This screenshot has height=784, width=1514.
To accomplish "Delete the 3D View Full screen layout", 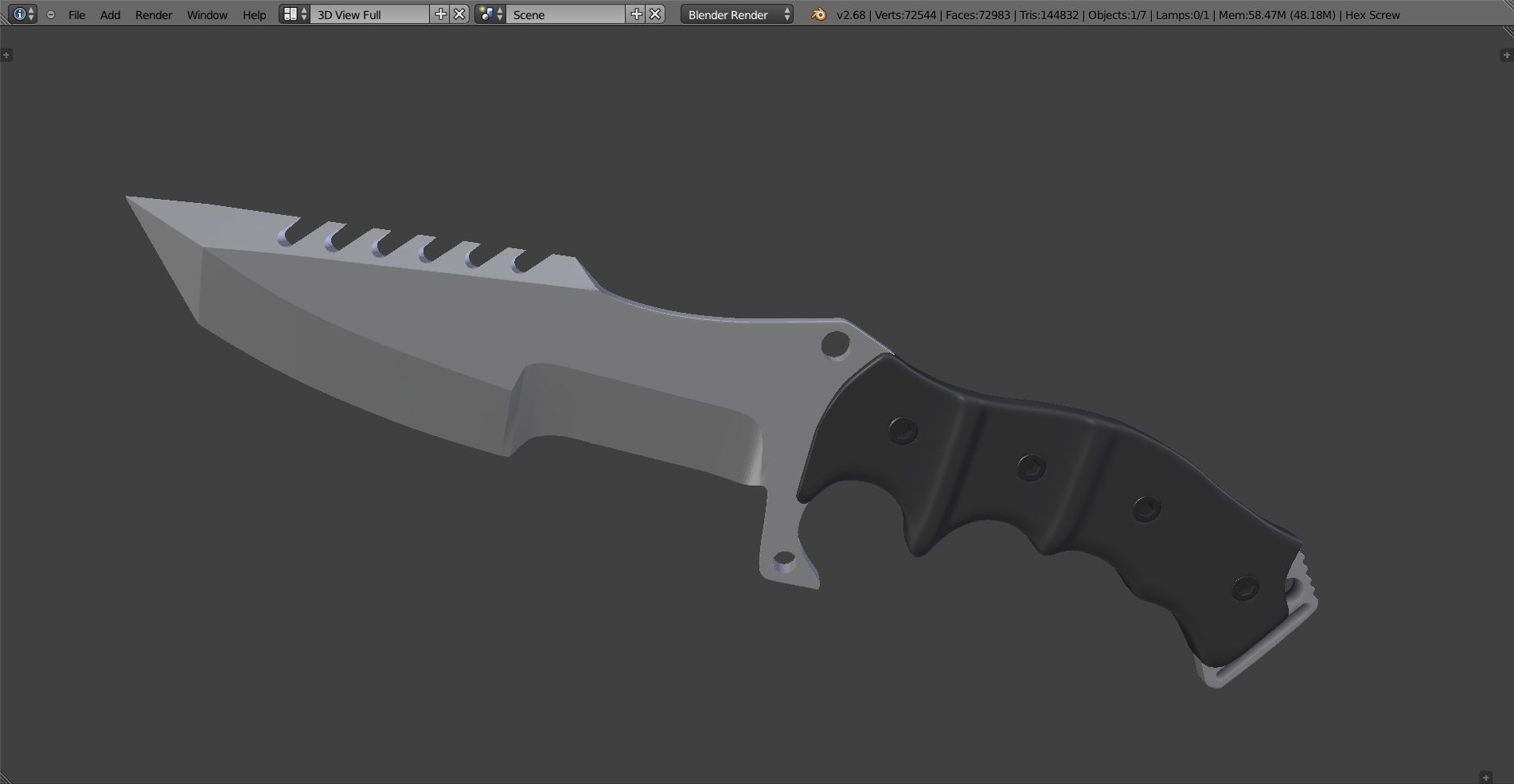I will [459, 14].
